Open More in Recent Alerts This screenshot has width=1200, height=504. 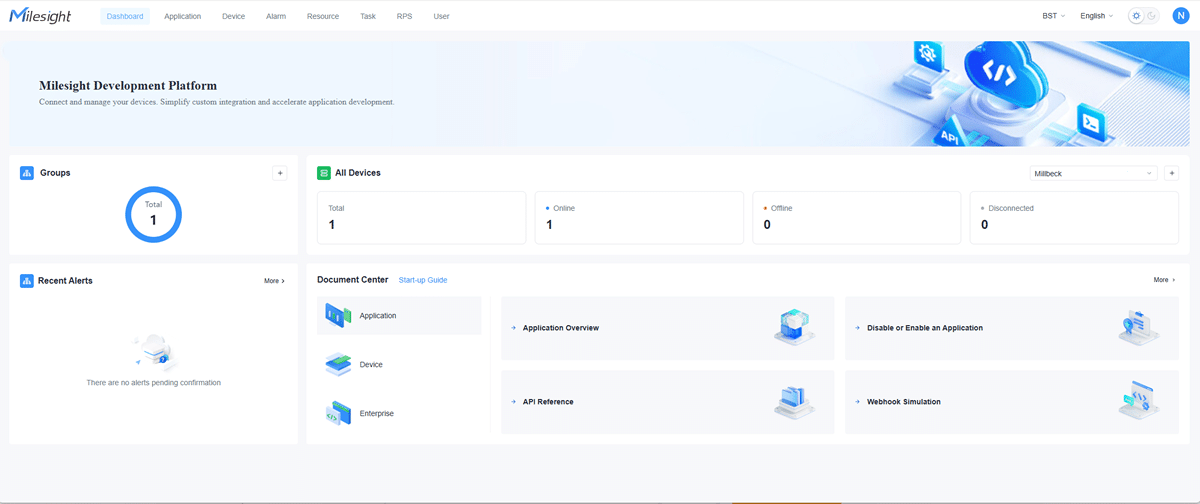(x=274, y=281)
